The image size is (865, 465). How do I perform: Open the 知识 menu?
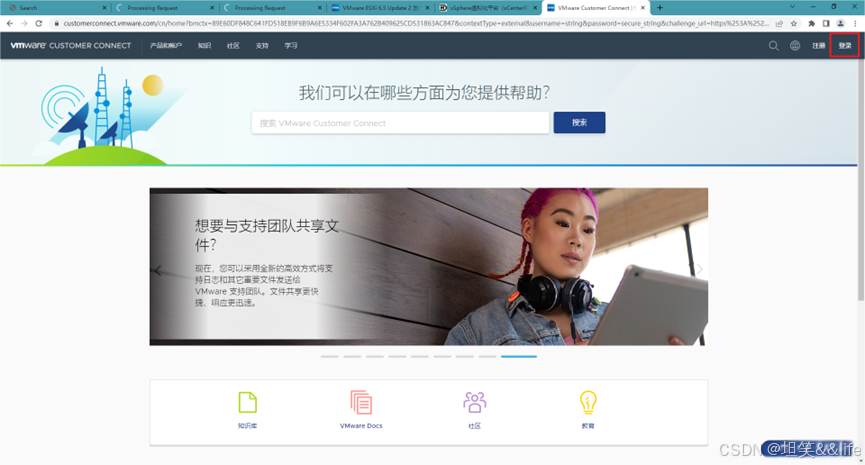pyautogui.click(x=204, y=46)
